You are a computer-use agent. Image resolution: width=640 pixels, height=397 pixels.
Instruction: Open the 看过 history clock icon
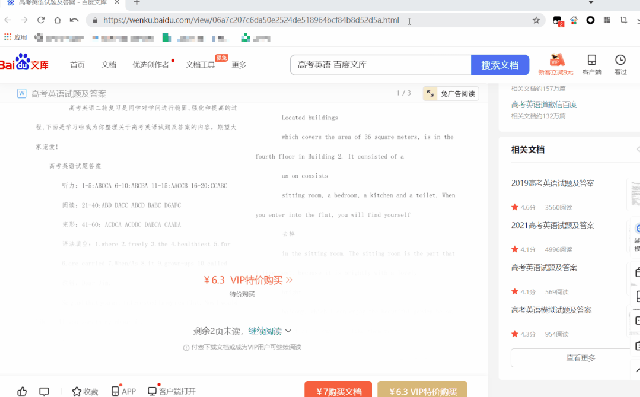(620, 64)
